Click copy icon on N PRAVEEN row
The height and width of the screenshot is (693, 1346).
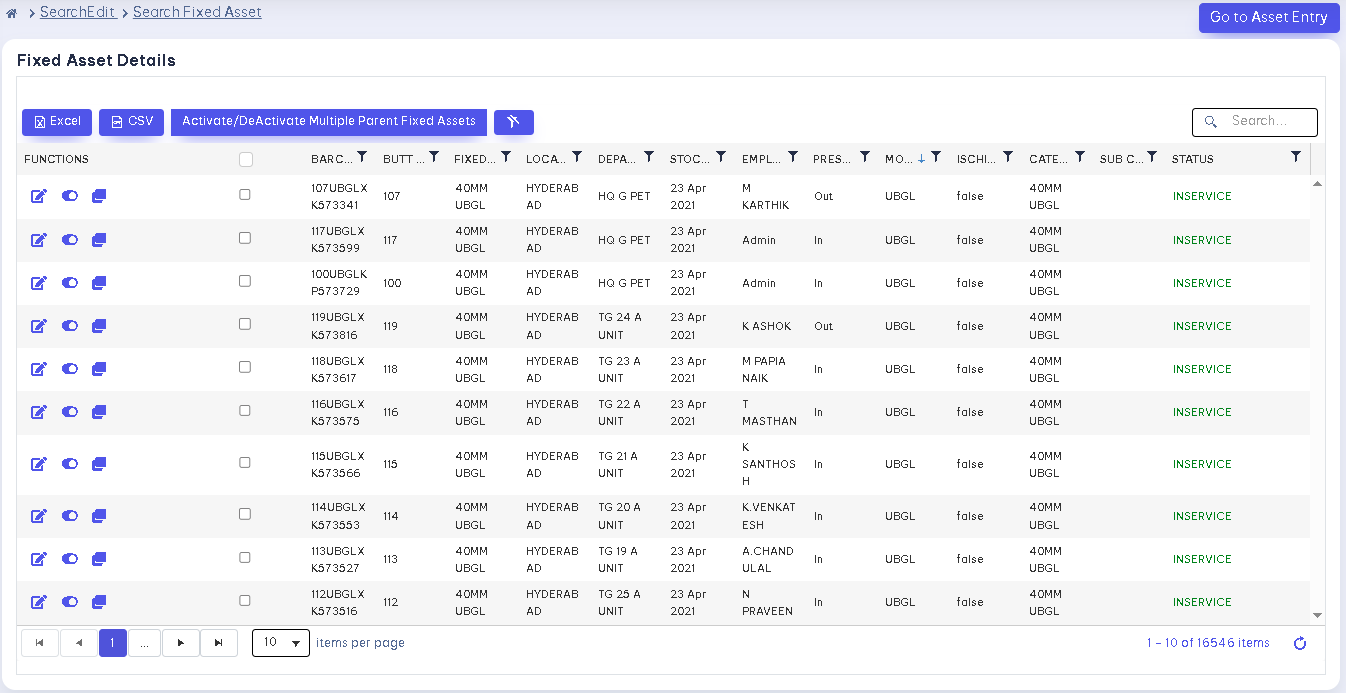(99, 602)
